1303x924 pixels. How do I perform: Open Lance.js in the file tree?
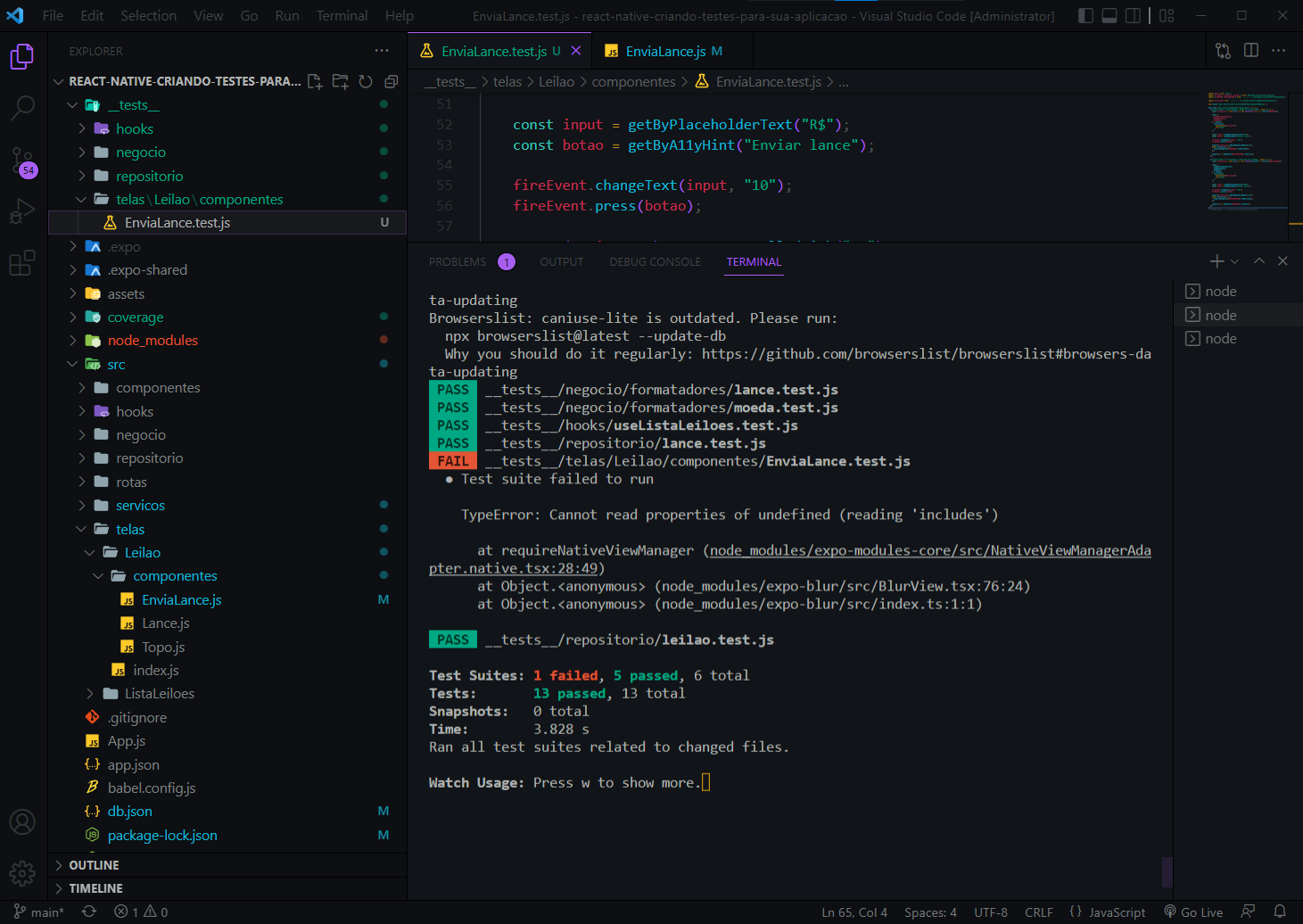(227, 623)
